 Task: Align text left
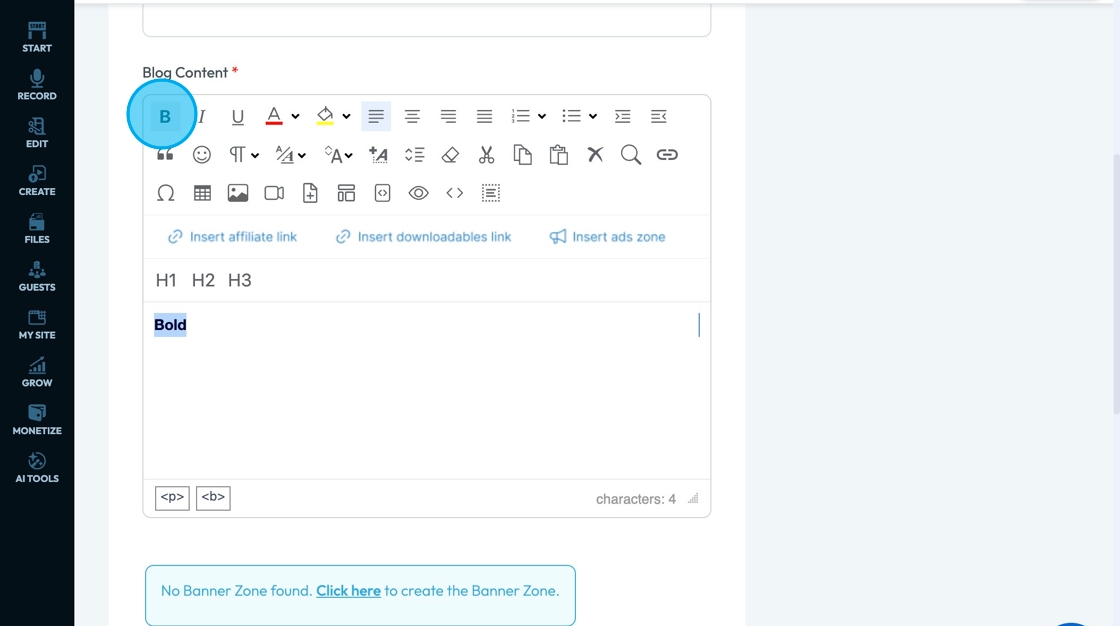(376, 116)
